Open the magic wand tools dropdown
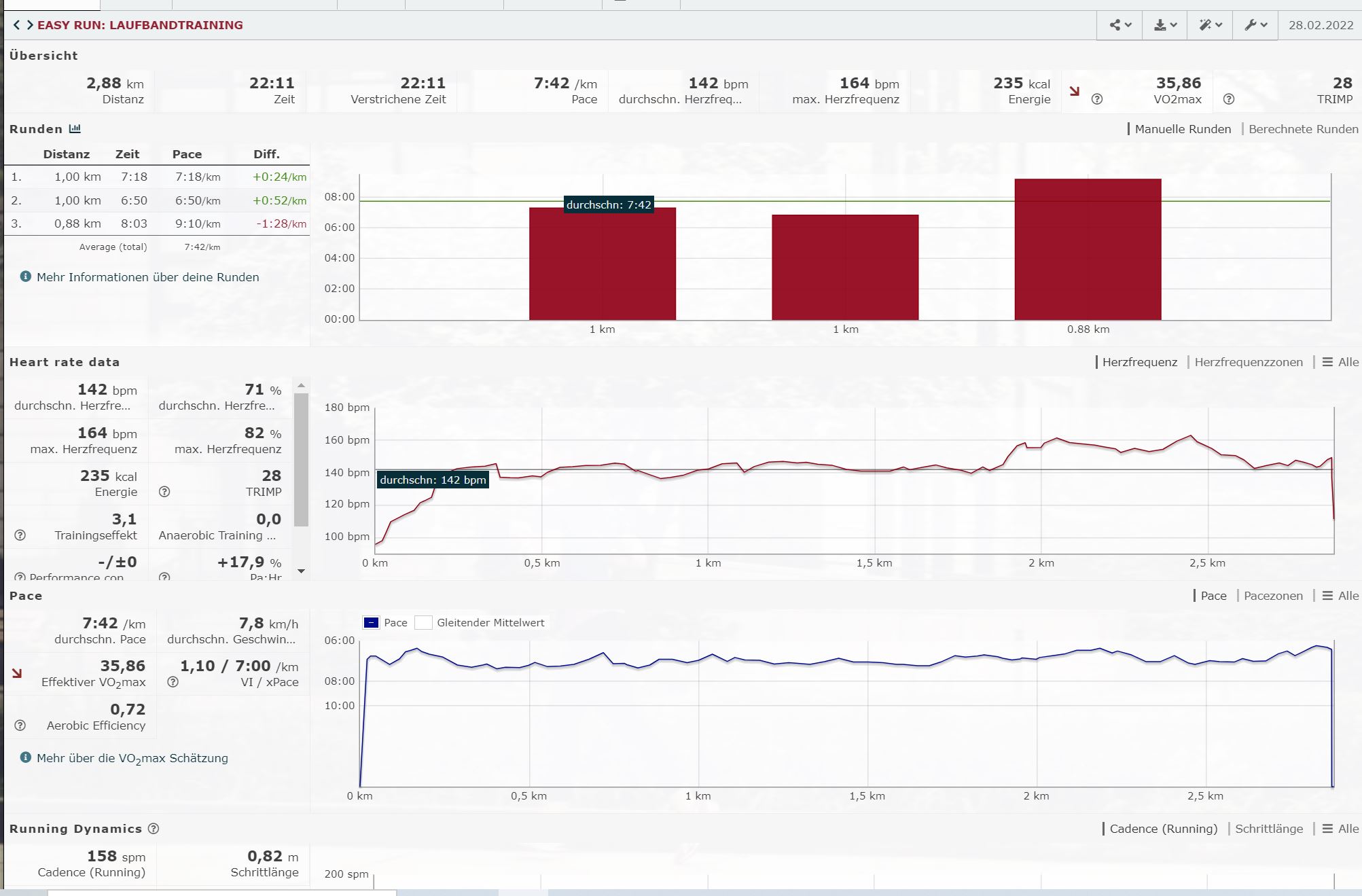The height and width of the screenshot is (896, 1362). pos(1210,25)
